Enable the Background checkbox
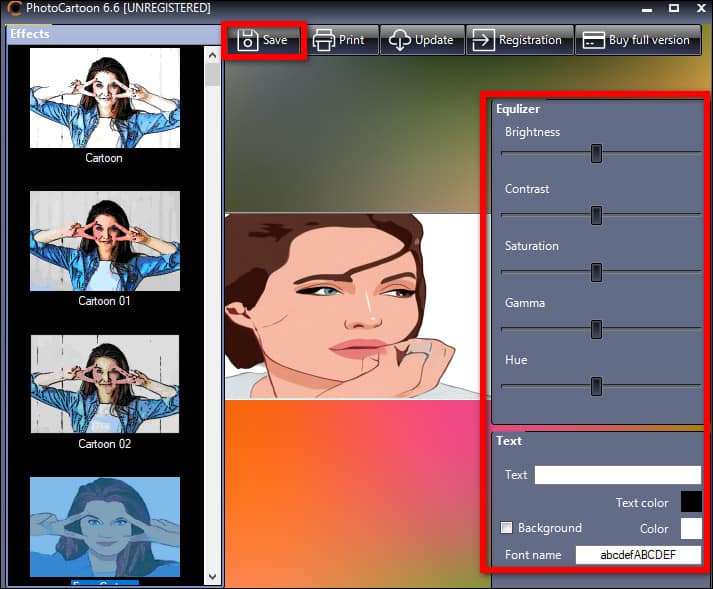This screenshot has height=589, width=713. (506, 528)
